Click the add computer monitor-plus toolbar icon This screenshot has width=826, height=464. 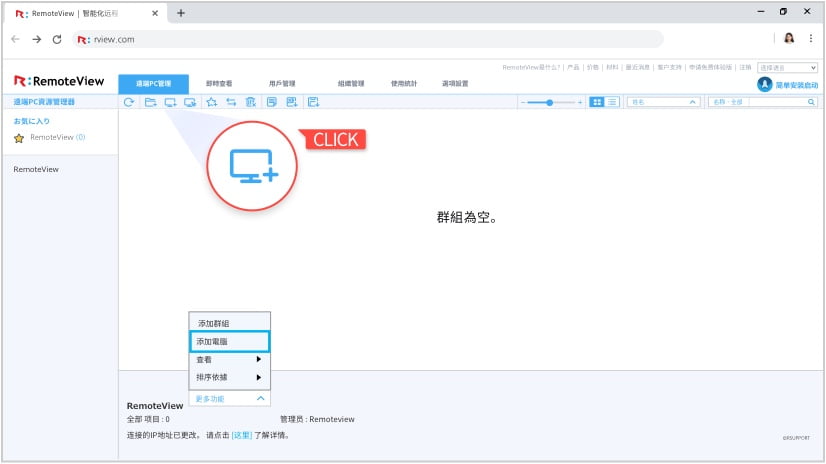[170, 102]
